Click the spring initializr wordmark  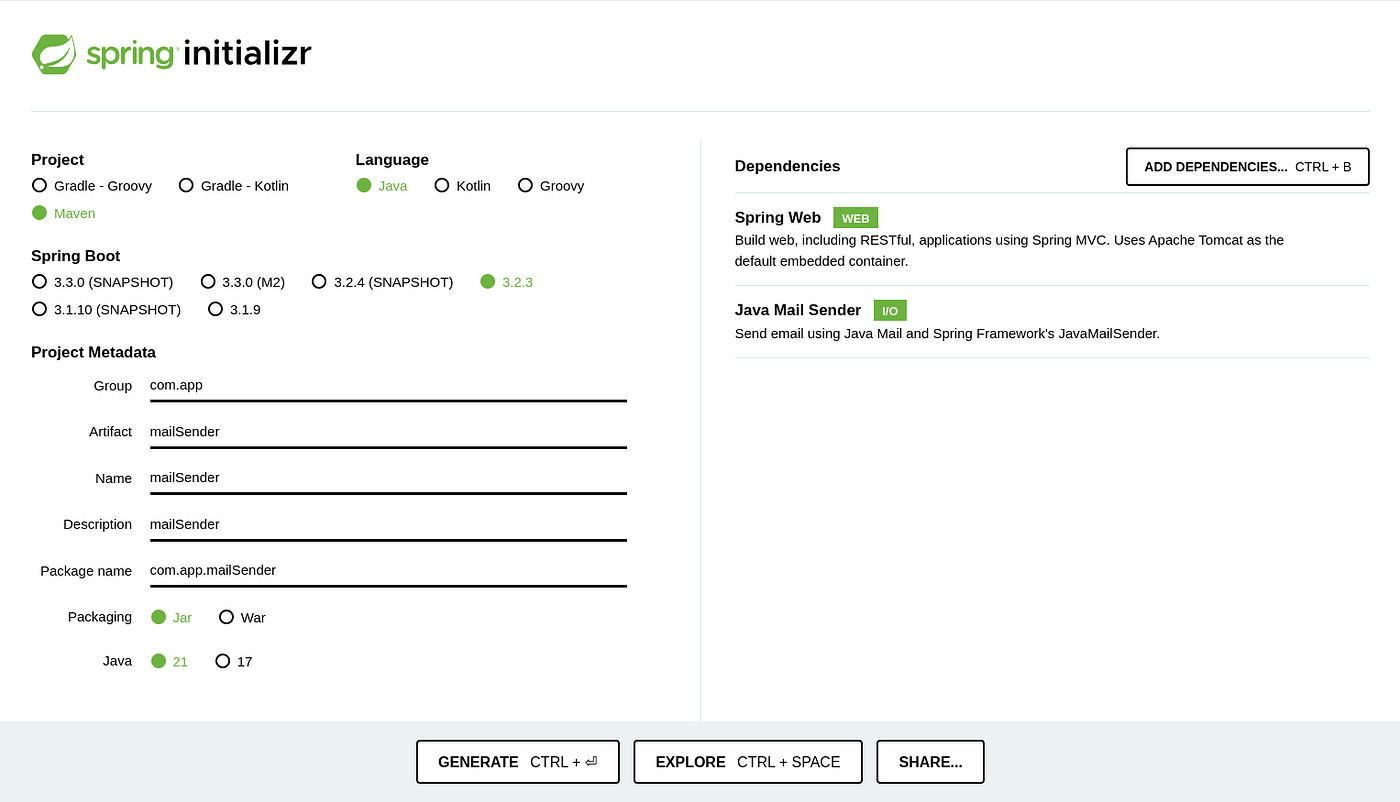199,54
